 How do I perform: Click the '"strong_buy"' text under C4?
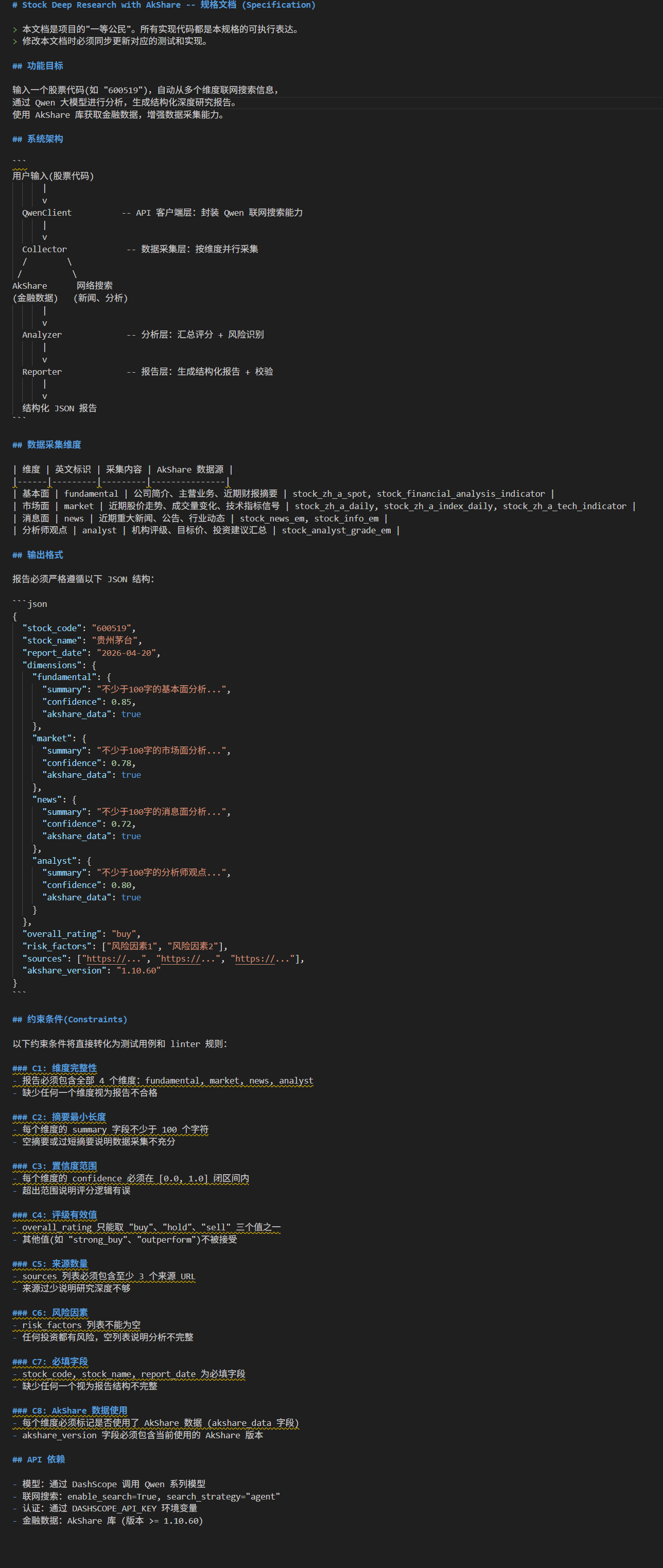click(x=96, y=1239)
